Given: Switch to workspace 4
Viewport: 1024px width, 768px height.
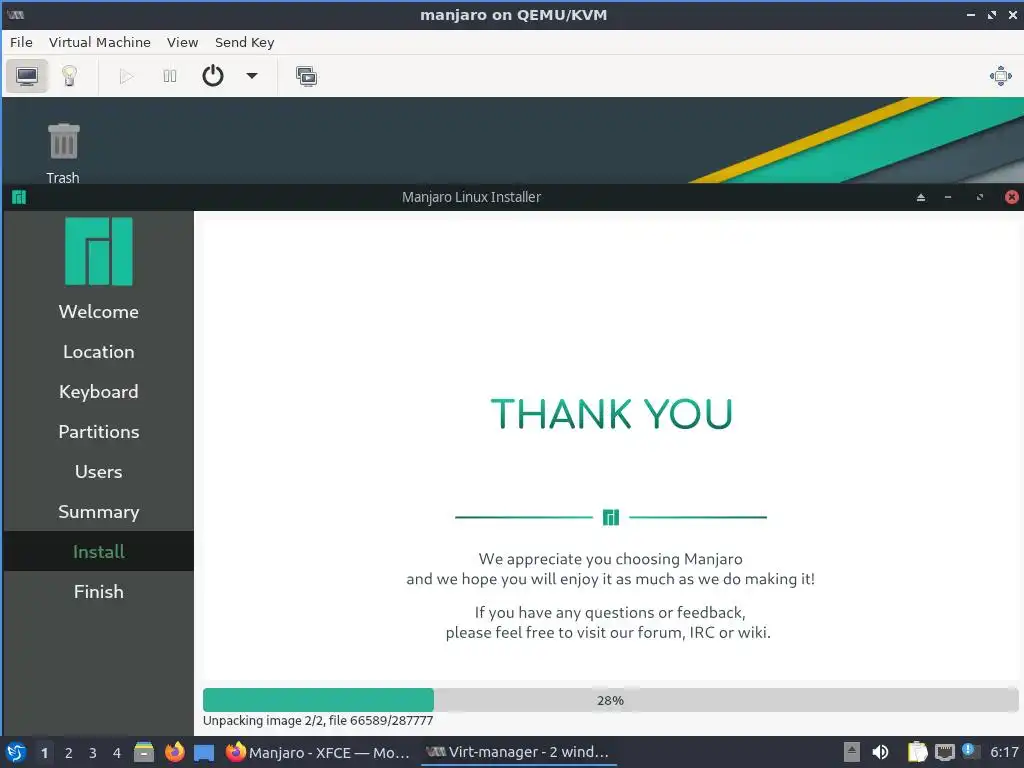Looking at the screenshot, I should [117, 753].
